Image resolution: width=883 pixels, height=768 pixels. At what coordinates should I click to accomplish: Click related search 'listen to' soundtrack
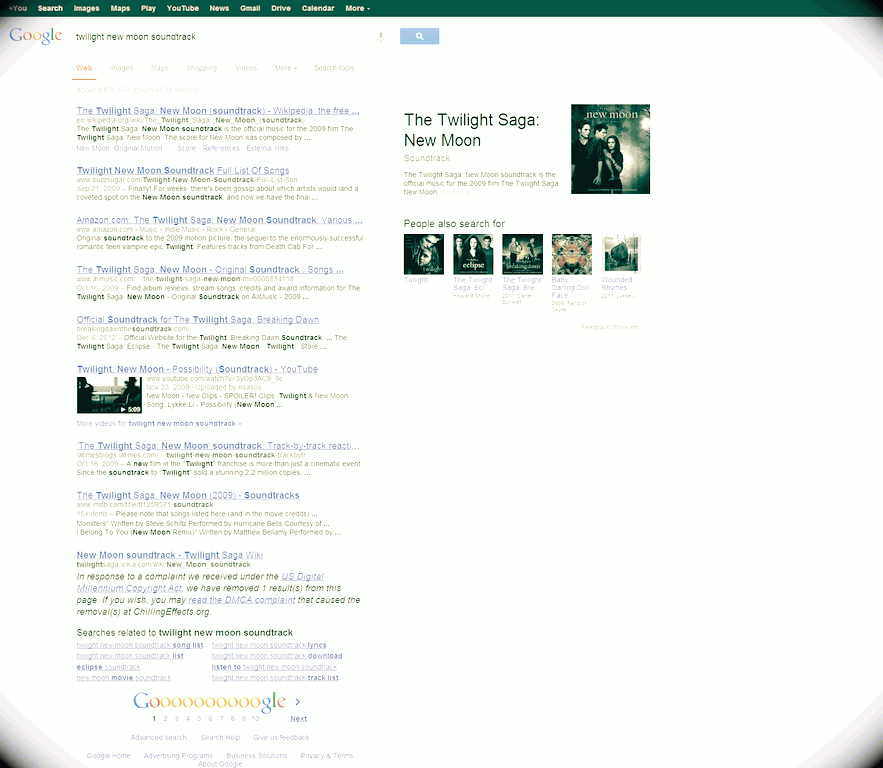274,667
